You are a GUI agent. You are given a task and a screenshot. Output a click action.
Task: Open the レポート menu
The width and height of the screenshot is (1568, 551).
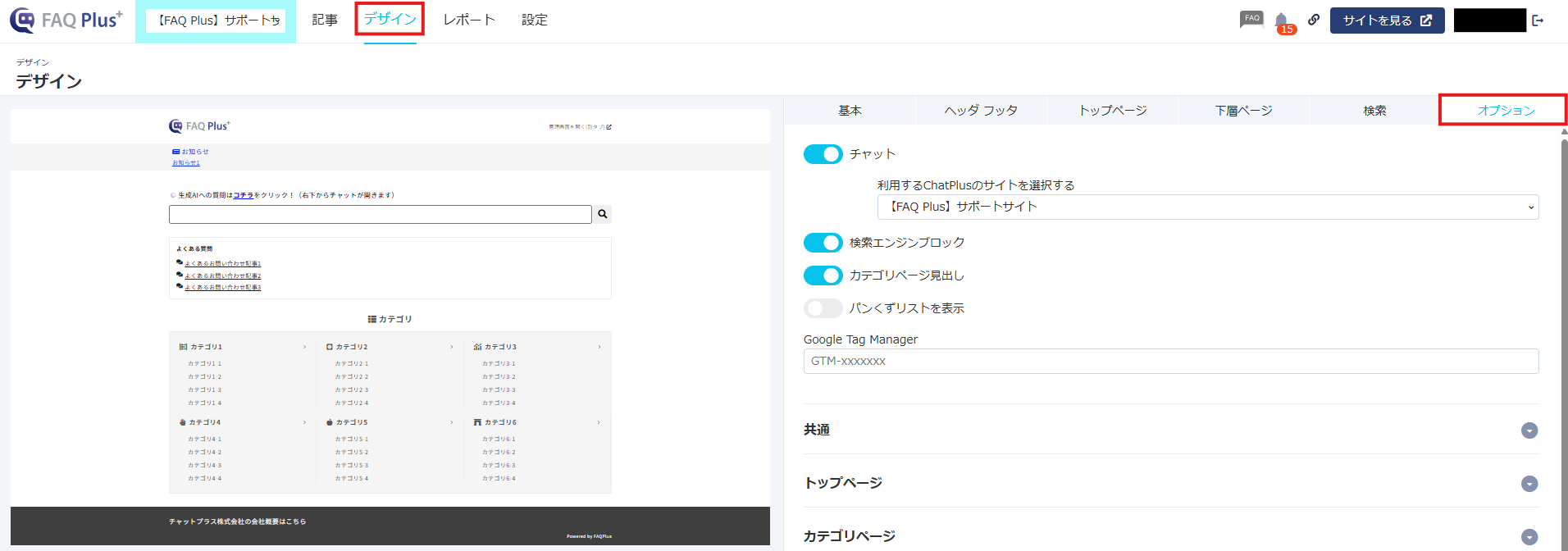469,20
